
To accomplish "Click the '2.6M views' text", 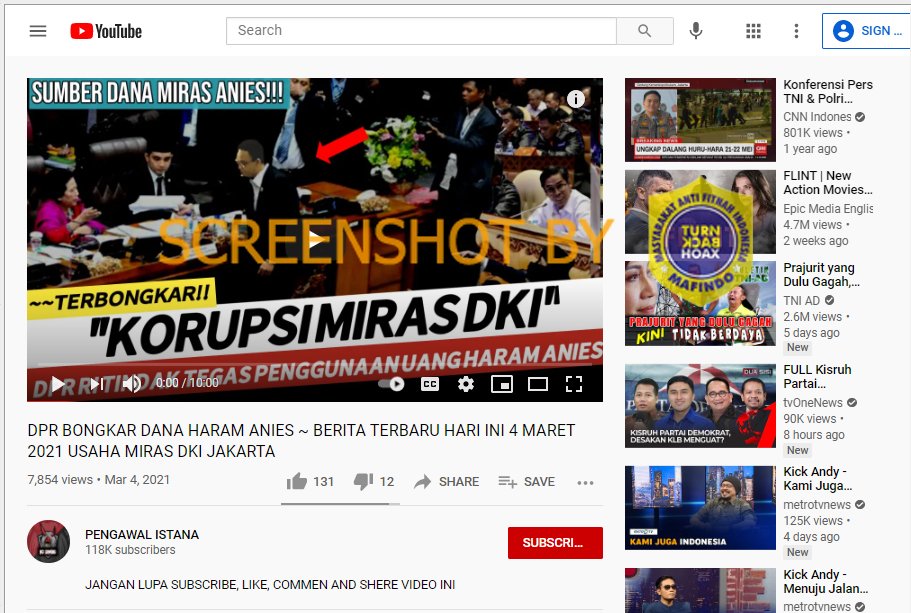I will (x=813, y=316).
